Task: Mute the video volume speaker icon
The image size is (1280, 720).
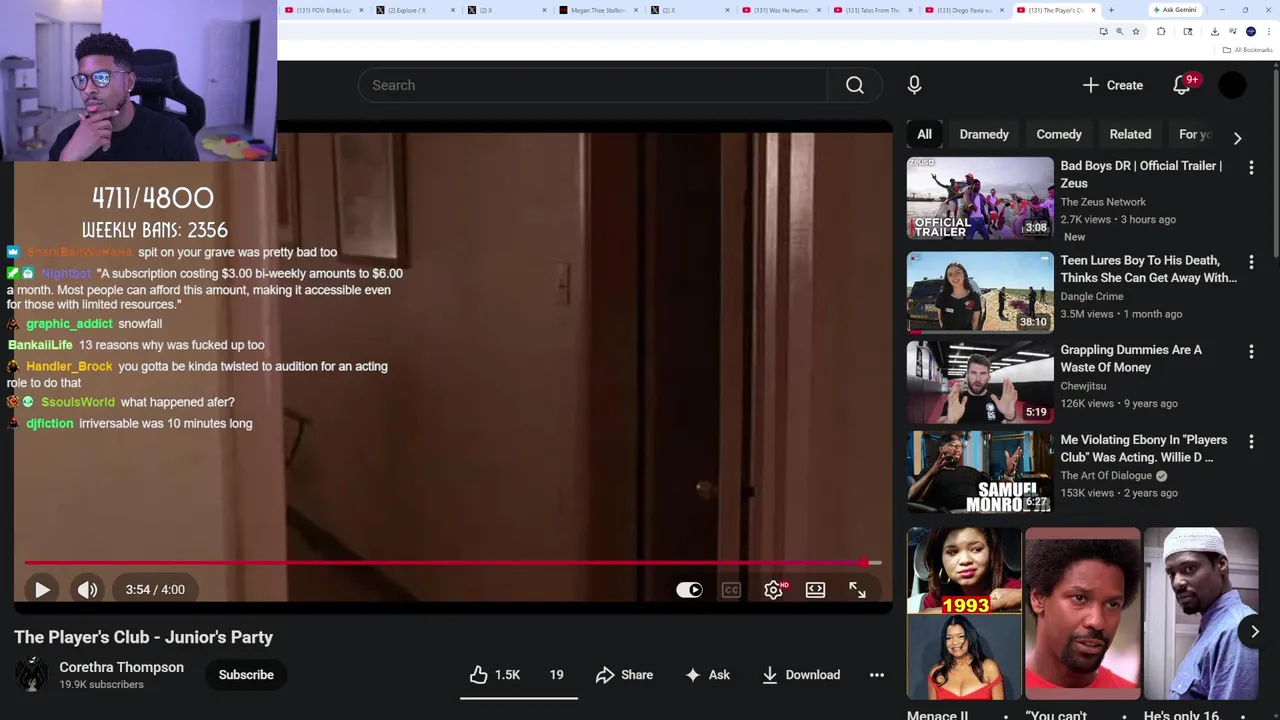Action: tap(88, 590)
